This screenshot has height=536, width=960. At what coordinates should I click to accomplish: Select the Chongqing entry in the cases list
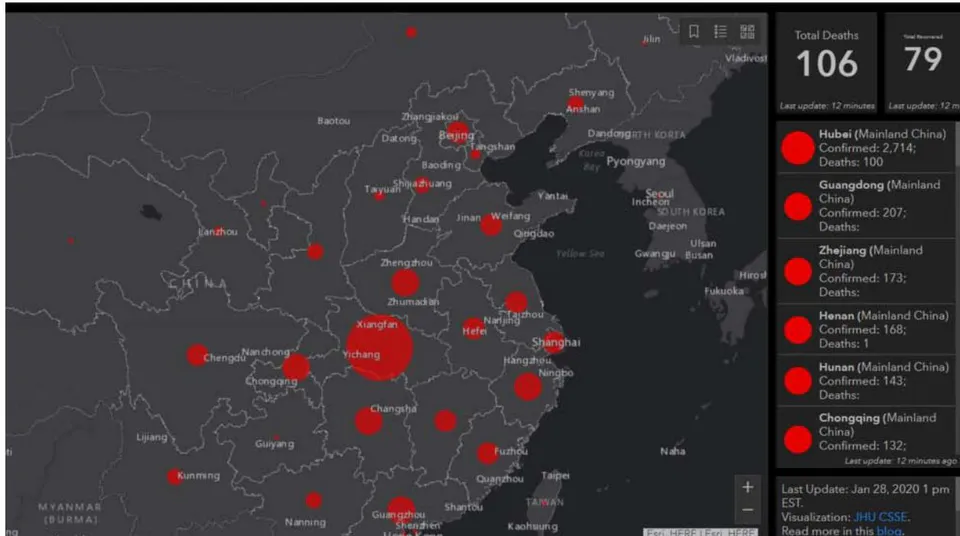point(866,431)
